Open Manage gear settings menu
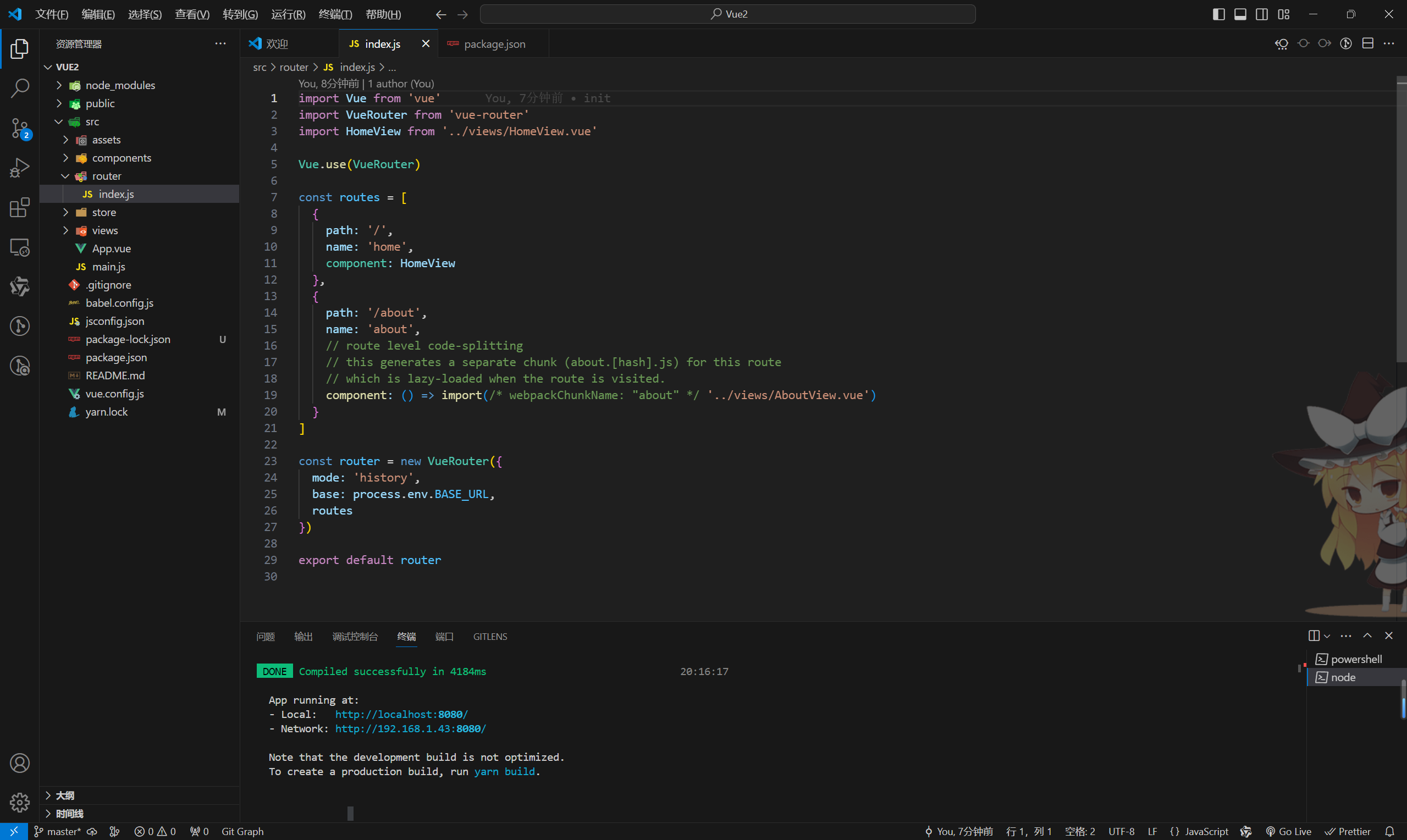 click(x=20, y=802)
